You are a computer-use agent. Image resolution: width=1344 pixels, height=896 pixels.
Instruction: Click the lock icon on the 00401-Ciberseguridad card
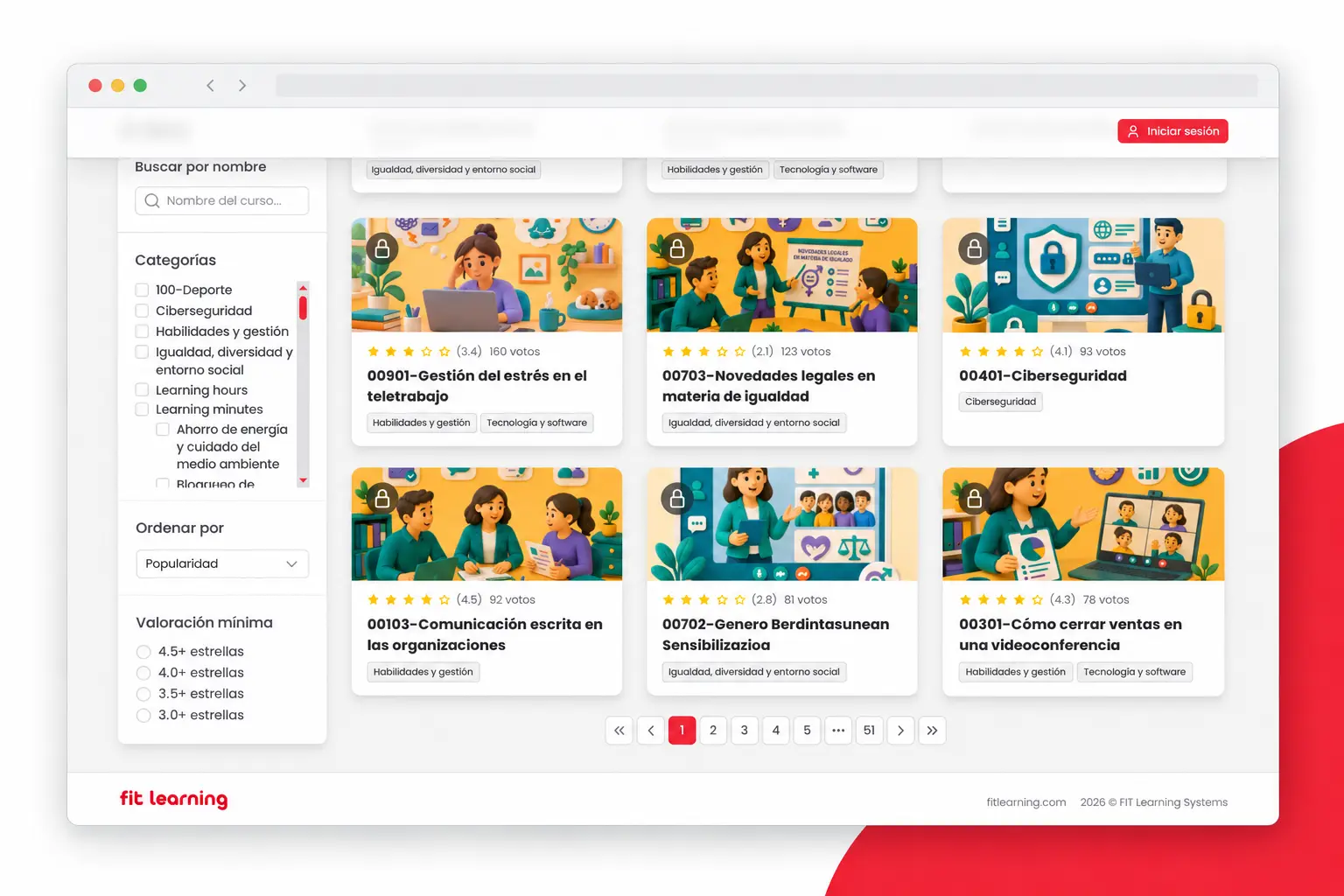pyautogui.click(x=974, y=249)
